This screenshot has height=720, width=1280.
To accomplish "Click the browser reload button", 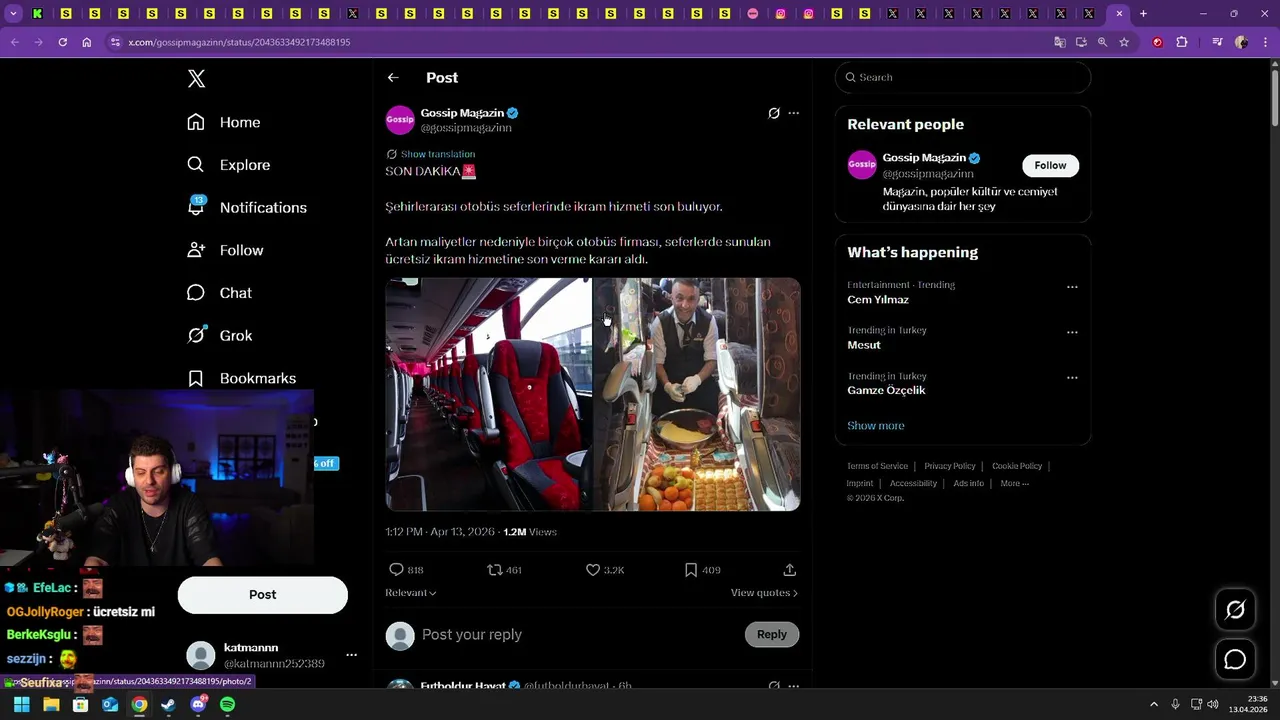I will tap(62, 42).
